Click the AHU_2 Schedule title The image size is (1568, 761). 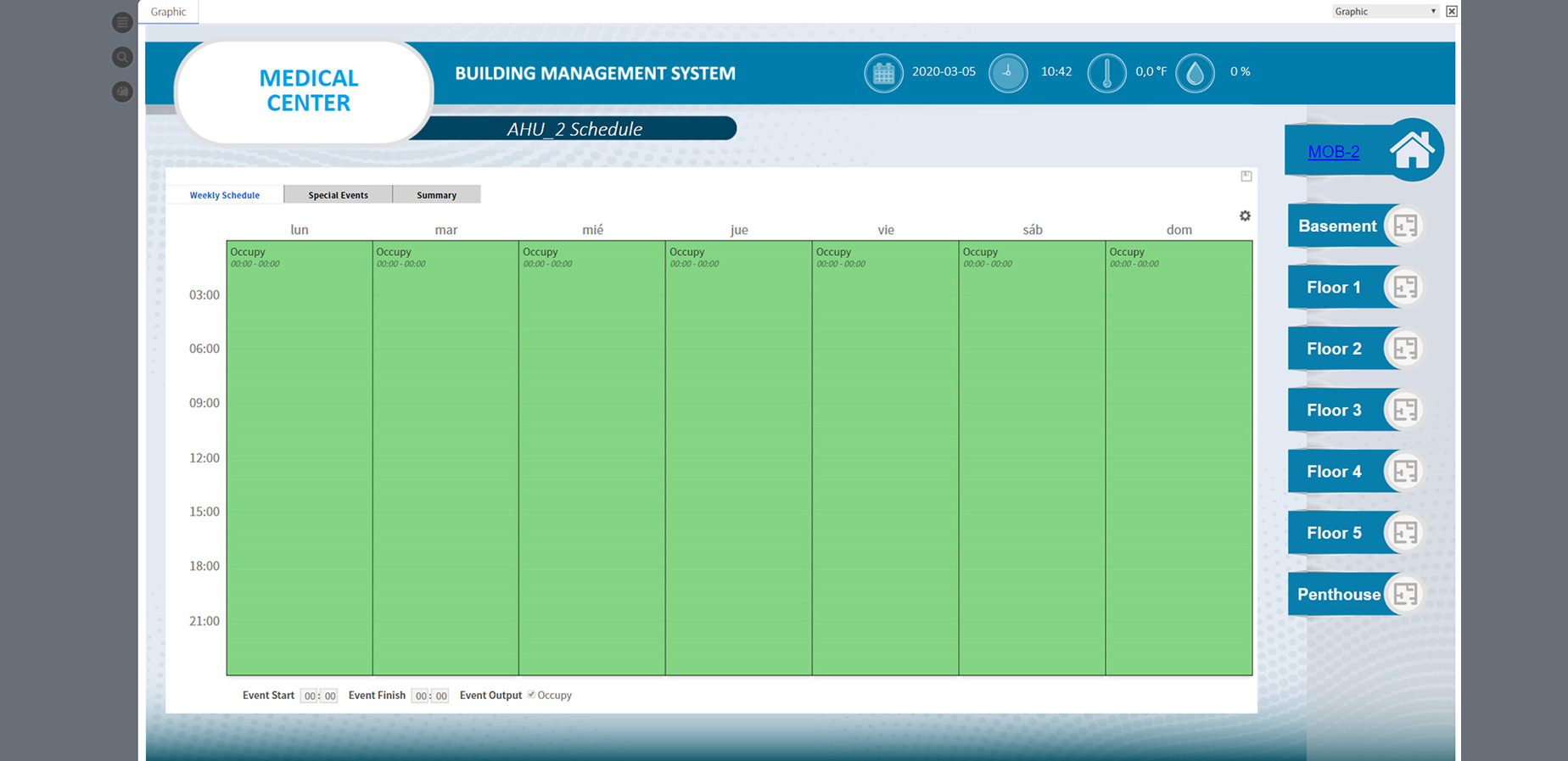[x=574, y=129]
